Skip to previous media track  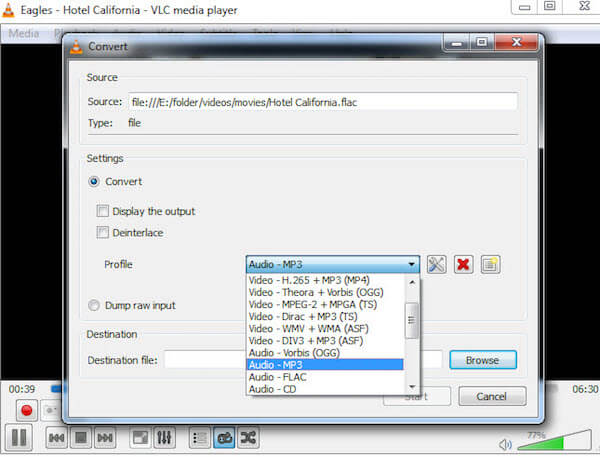pyautogui.click(x=57, y=437)
